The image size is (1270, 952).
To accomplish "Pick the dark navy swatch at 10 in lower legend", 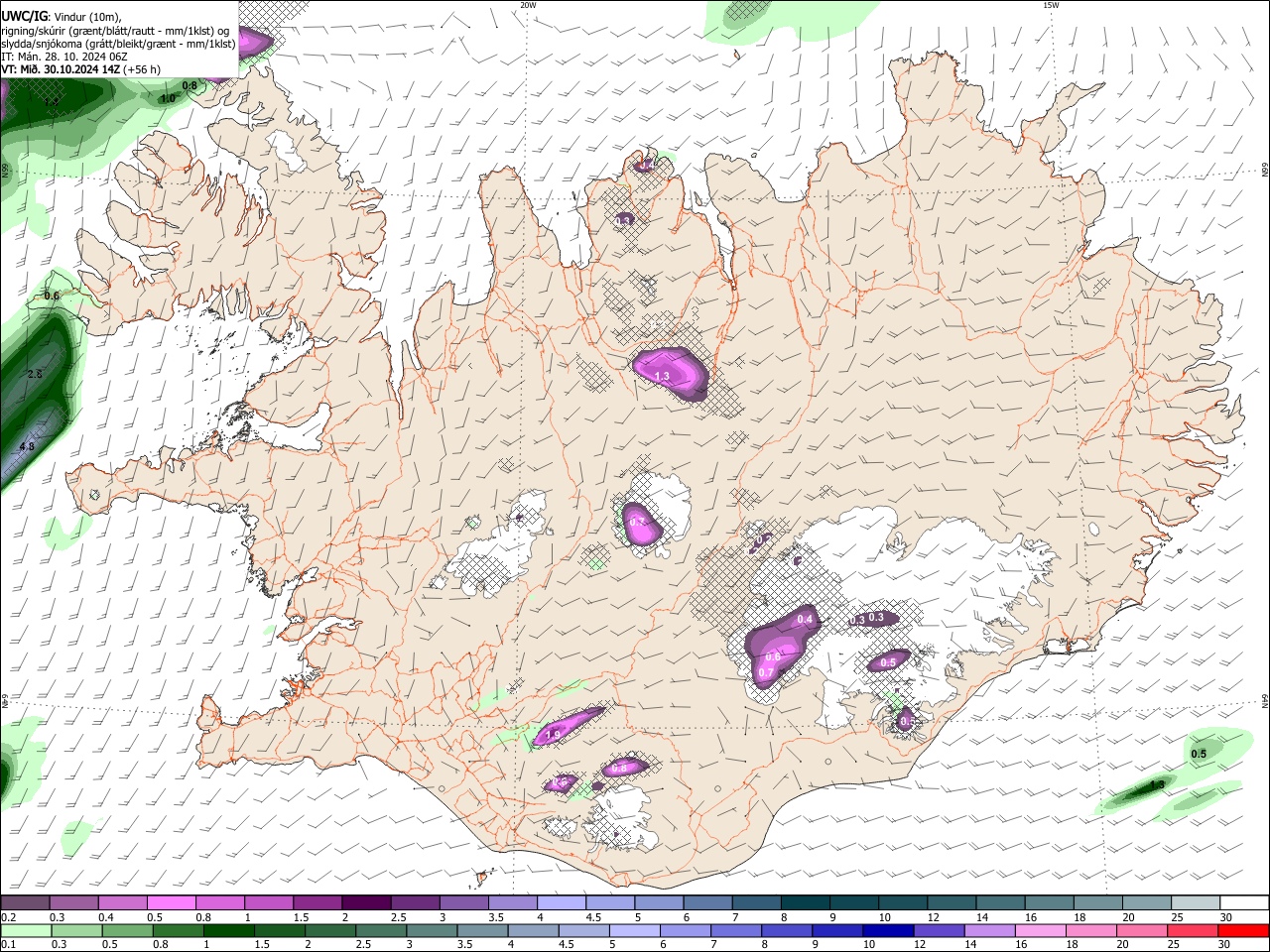I will pos(887,930).
